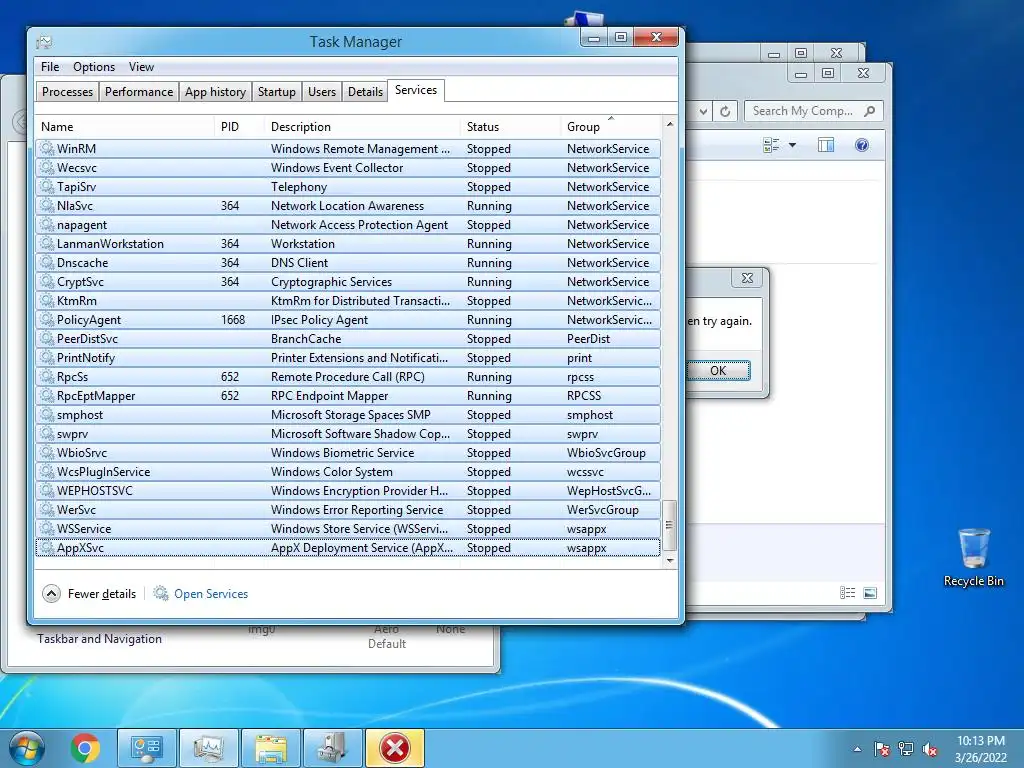Open Services link at bottom
This screenshot has height=768, width=1024.
[x=211, y=594]
